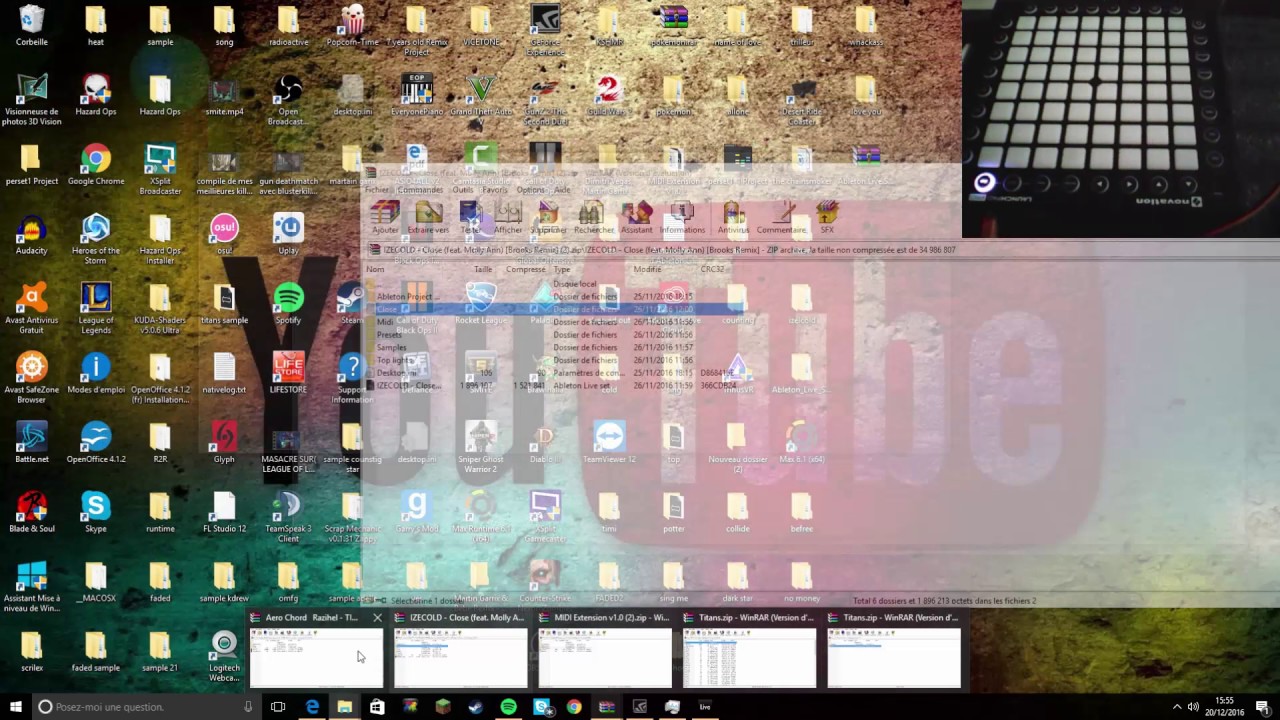Open the volume control in system tray
The height and width of the screenshot is (720, 1280).
pos(1195,706)
